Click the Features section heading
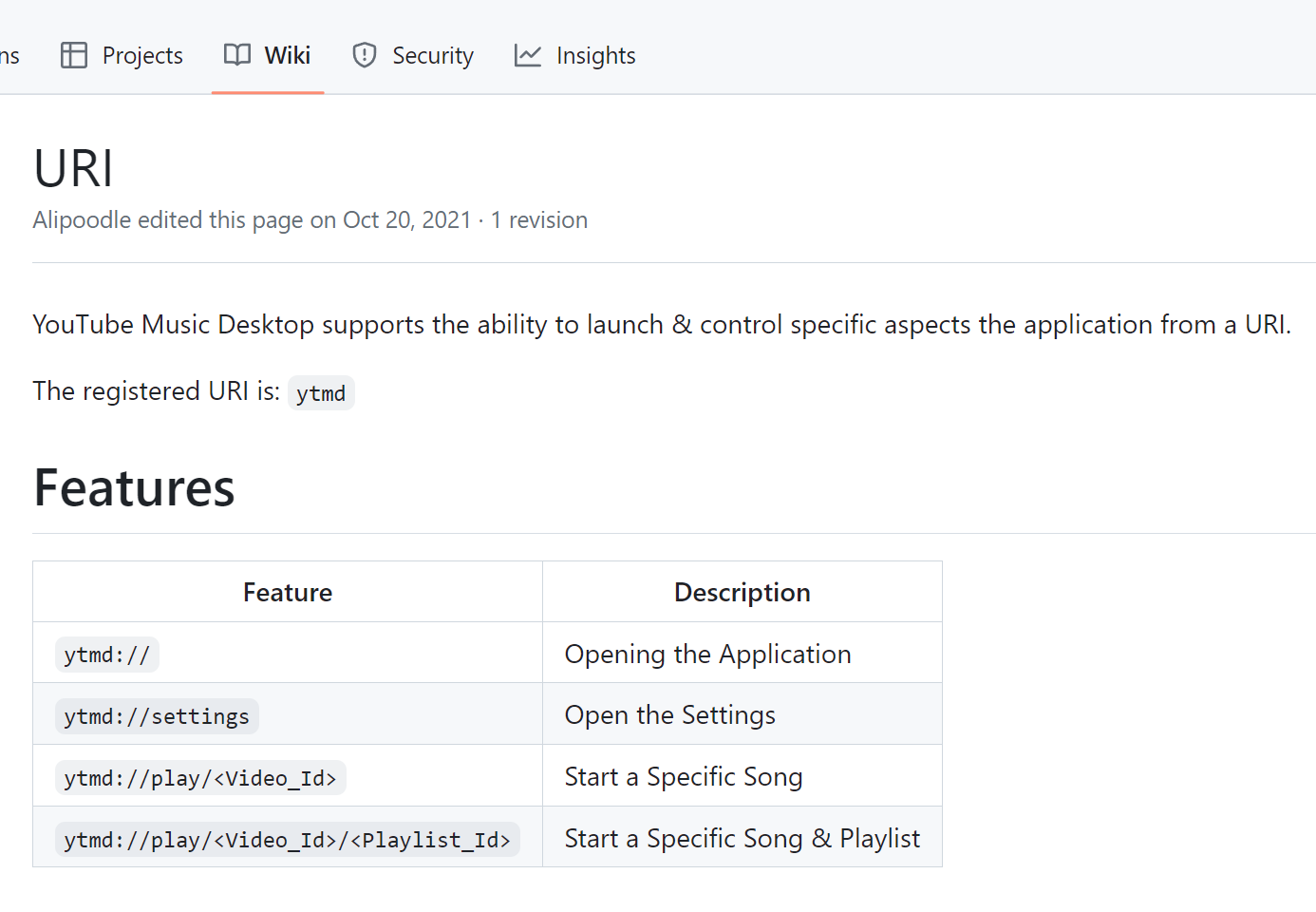Viewport: 1316px width, 912px height. (134, 488)
